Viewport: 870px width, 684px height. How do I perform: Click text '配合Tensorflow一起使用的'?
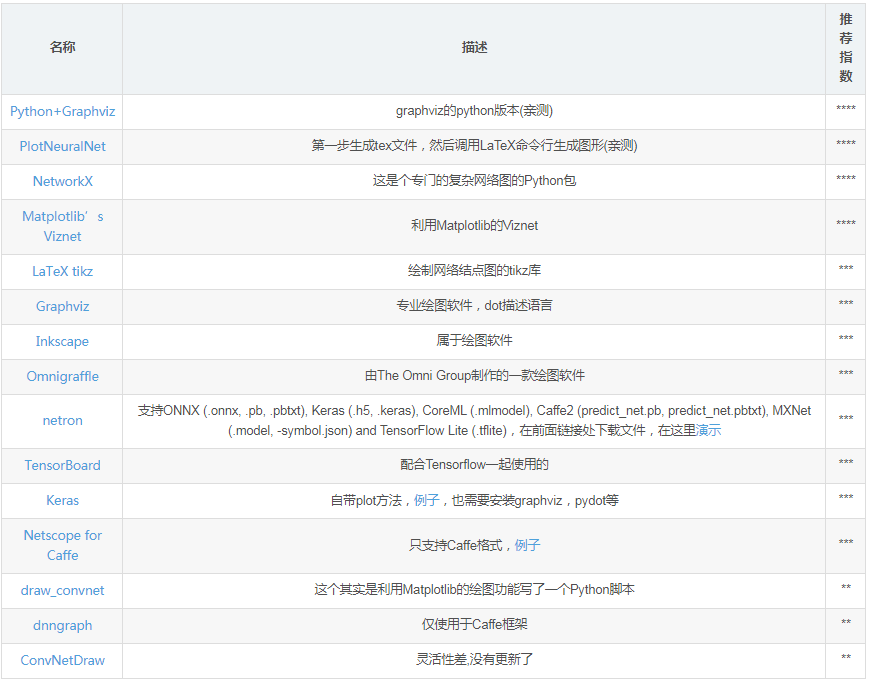pyautogui.click(x=474, y=465)
